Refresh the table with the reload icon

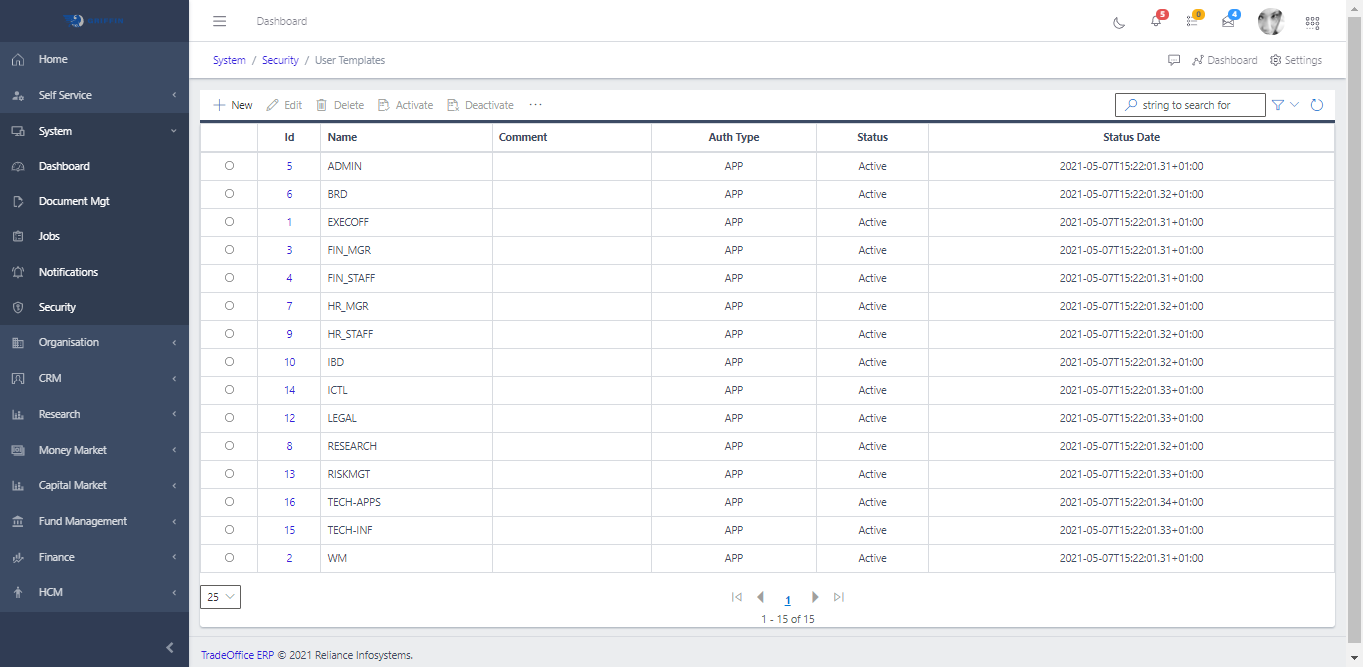coord(1317,104)
